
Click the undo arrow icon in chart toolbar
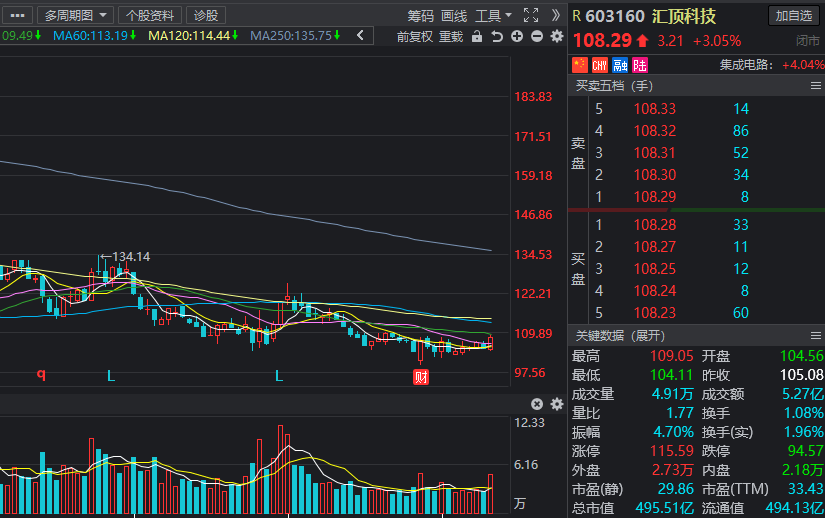497,36
